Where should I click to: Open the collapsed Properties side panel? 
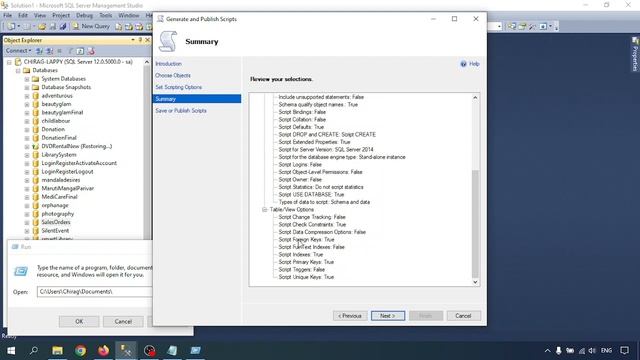click(635, 54)
